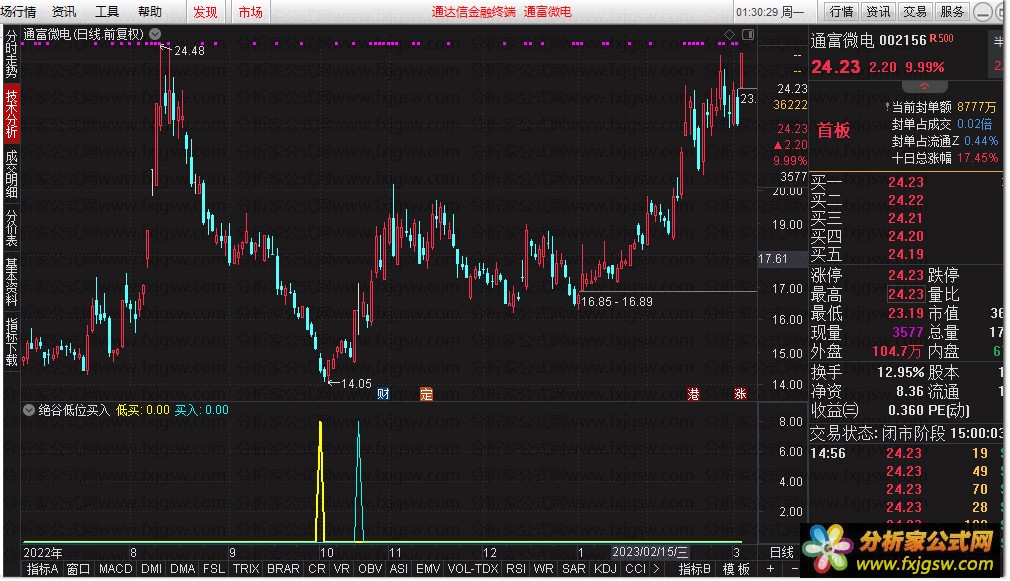The height and width of the screenshot is (581, 1010).
Task: Expand the 绝谷低位买入 indicator options circle
Action: 29,410
